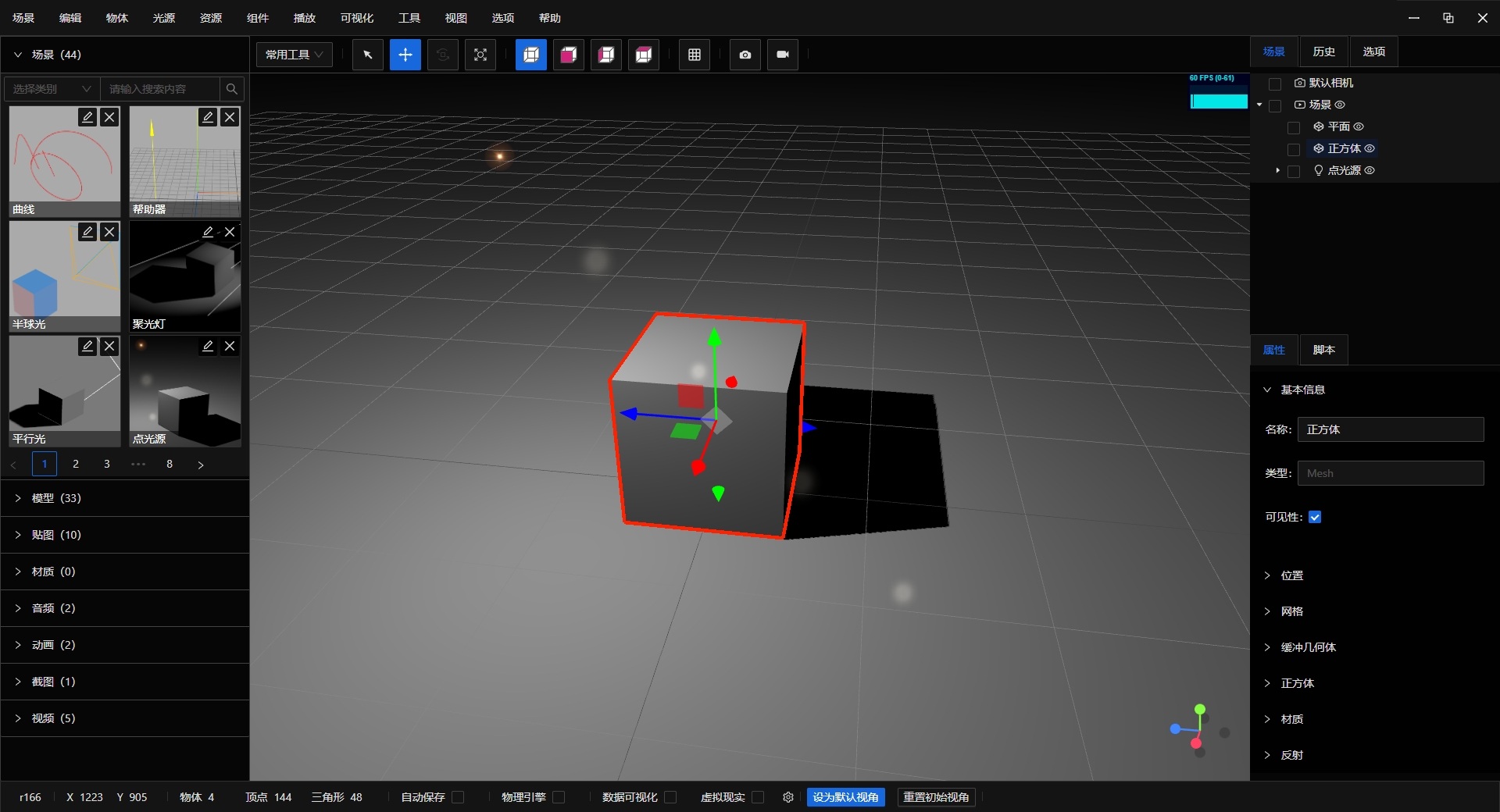Click the 重置初始视角 button
Screen dimensions: 1500x812
point(936,797)
